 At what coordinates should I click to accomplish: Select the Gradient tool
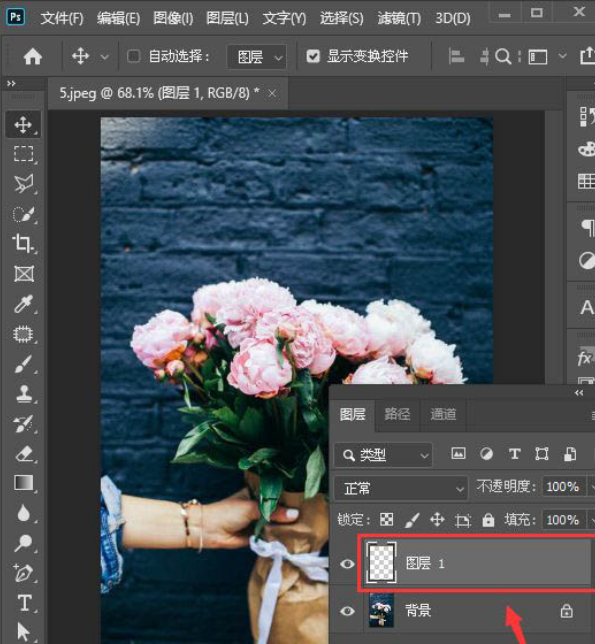(x=24, y=483)
